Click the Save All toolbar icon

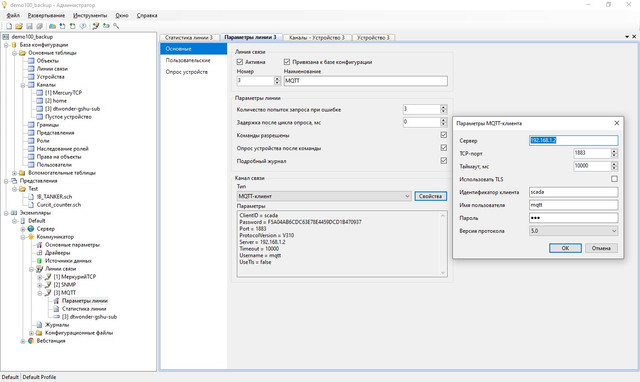pos(40,26)
